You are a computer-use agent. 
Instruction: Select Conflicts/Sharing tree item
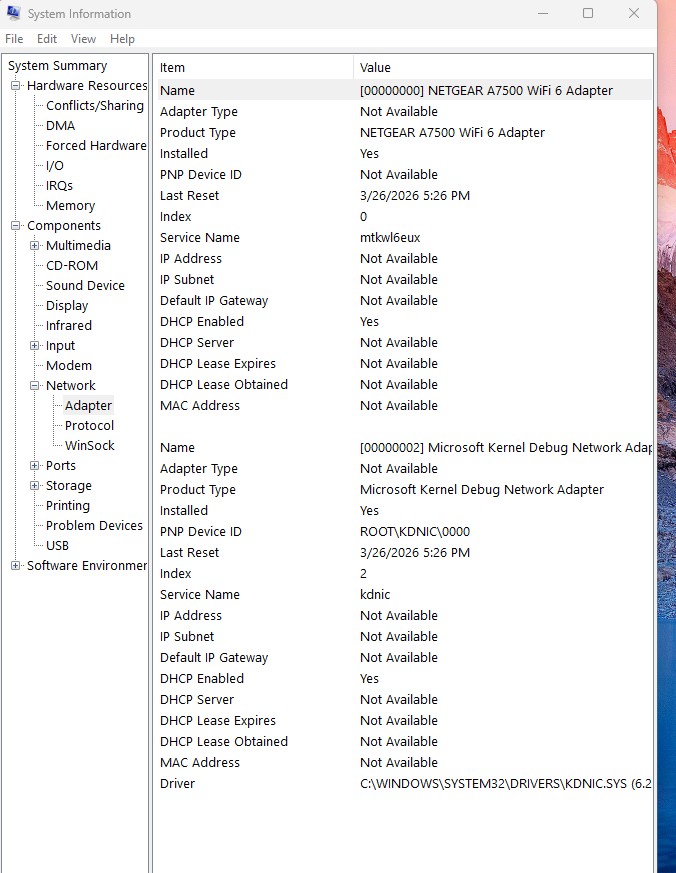[95, 106]
